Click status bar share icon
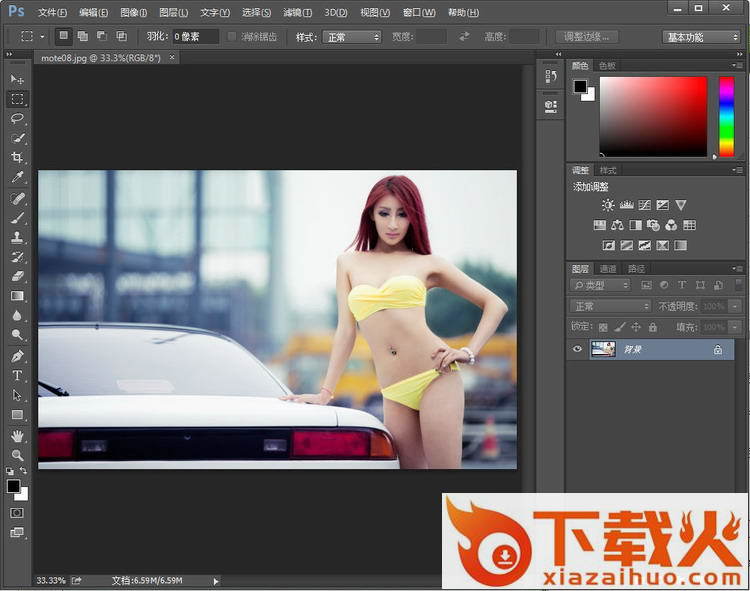Image resolution: width=750 pixels, height=591 pixels. 77,580
